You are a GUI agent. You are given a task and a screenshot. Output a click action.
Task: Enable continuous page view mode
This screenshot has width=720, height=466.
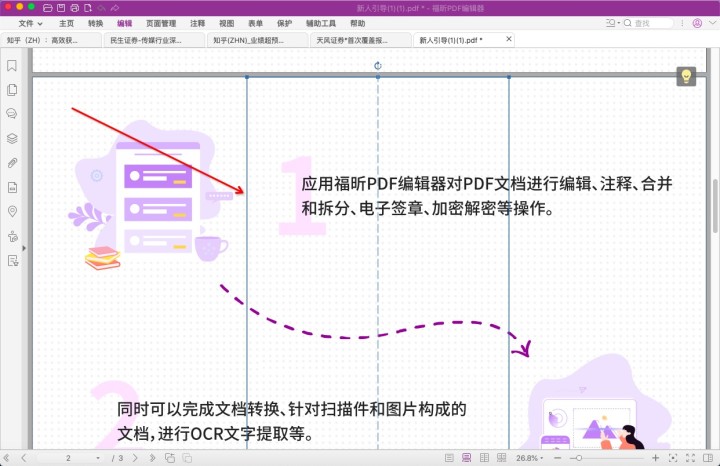pyautogui.click(x=467, y=457)
